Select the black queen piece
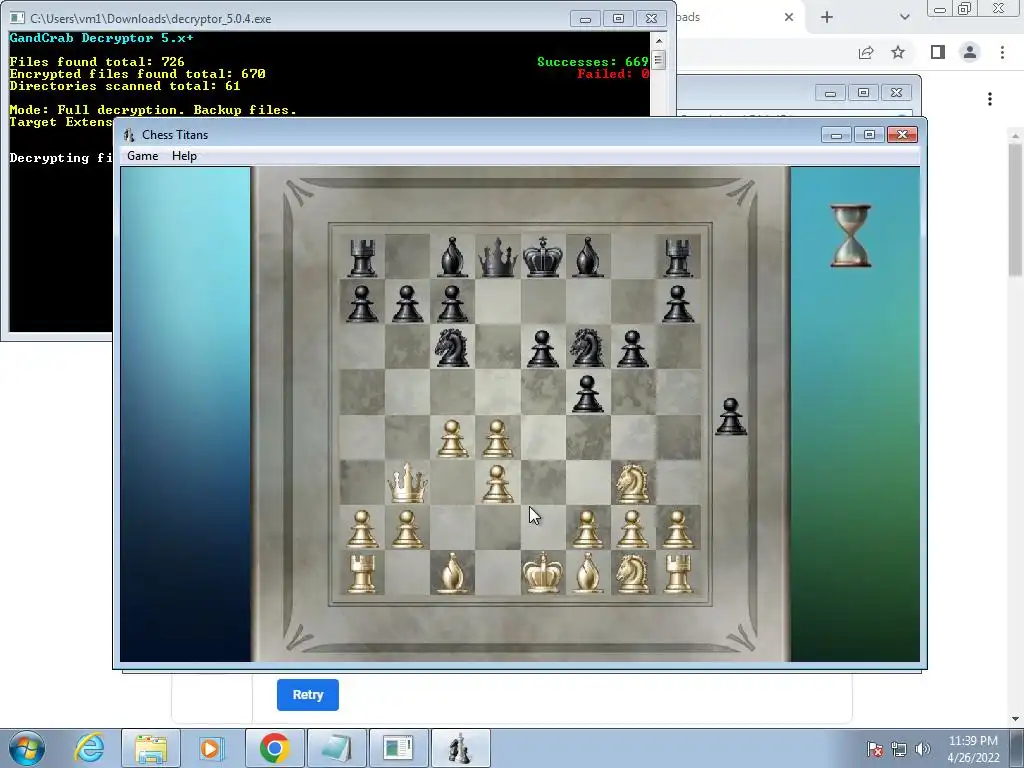1024x768 pixels. [x=498, y=257]
